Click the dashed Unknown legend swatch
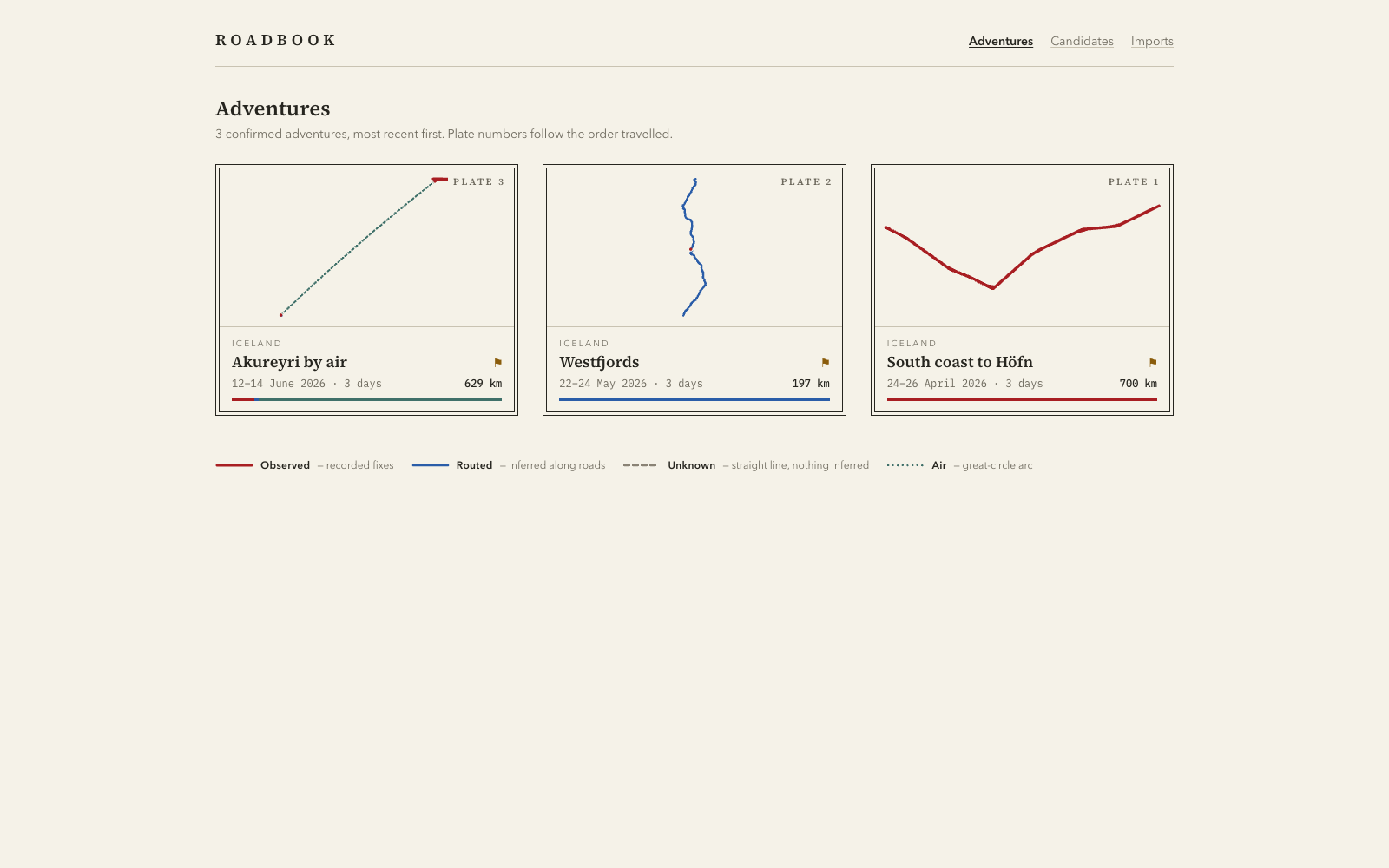The height and width of the screenshot is (868, 1389). [x=641, y=465]
